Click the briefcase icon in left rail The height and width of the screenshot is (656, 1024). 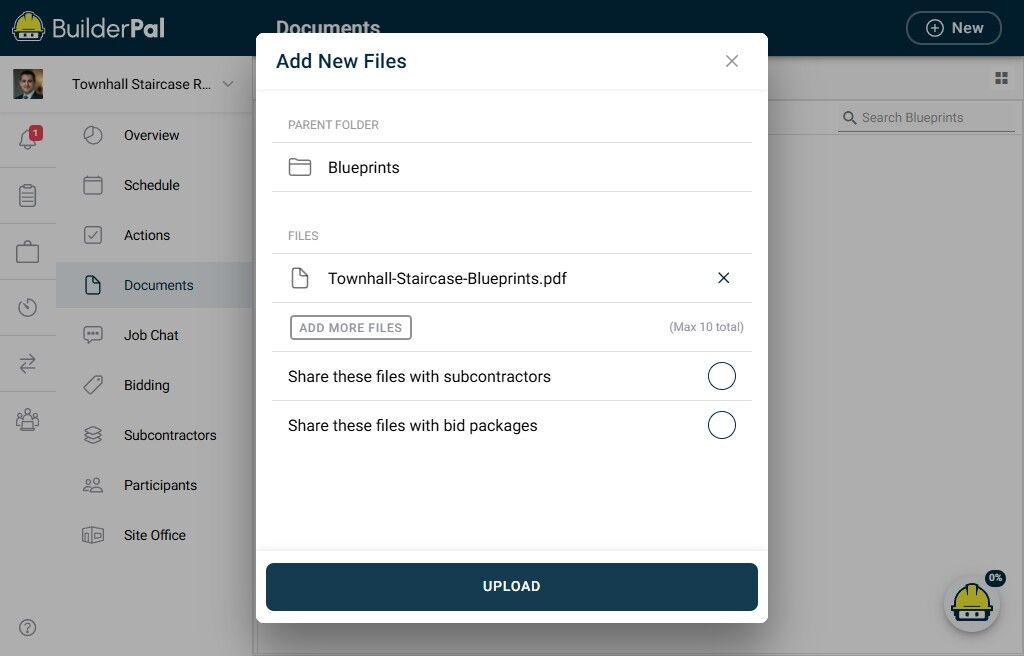(28, 252)
